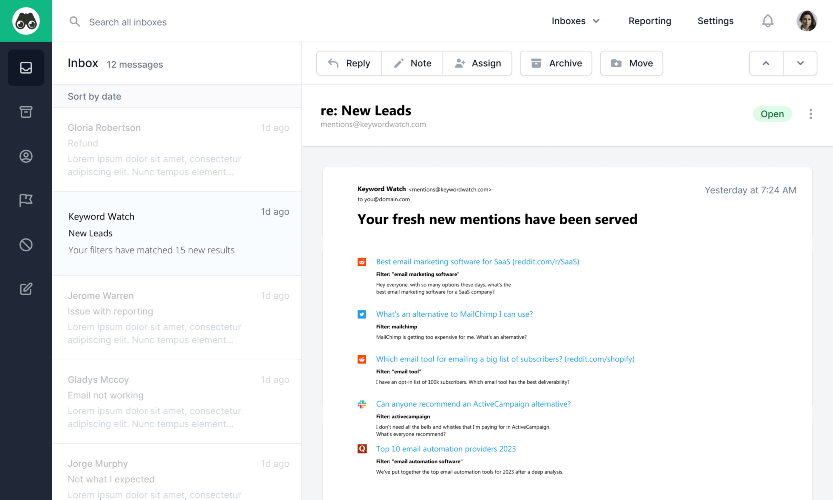Image resolution: width=833 pixels, height=500 pixels.
Task: Open the Inbox sidebar icon
Action: click(x=26, y=68)
